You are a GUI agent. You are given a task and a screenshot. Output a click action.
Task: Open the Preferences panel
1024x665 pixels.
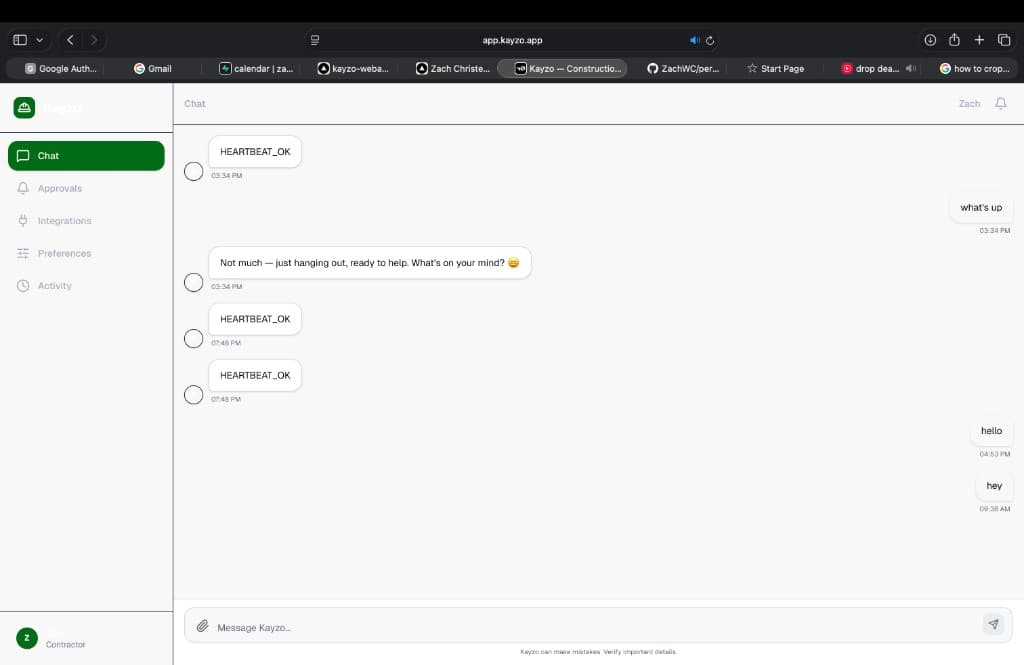pyautogui.click(x=64, y=253)
